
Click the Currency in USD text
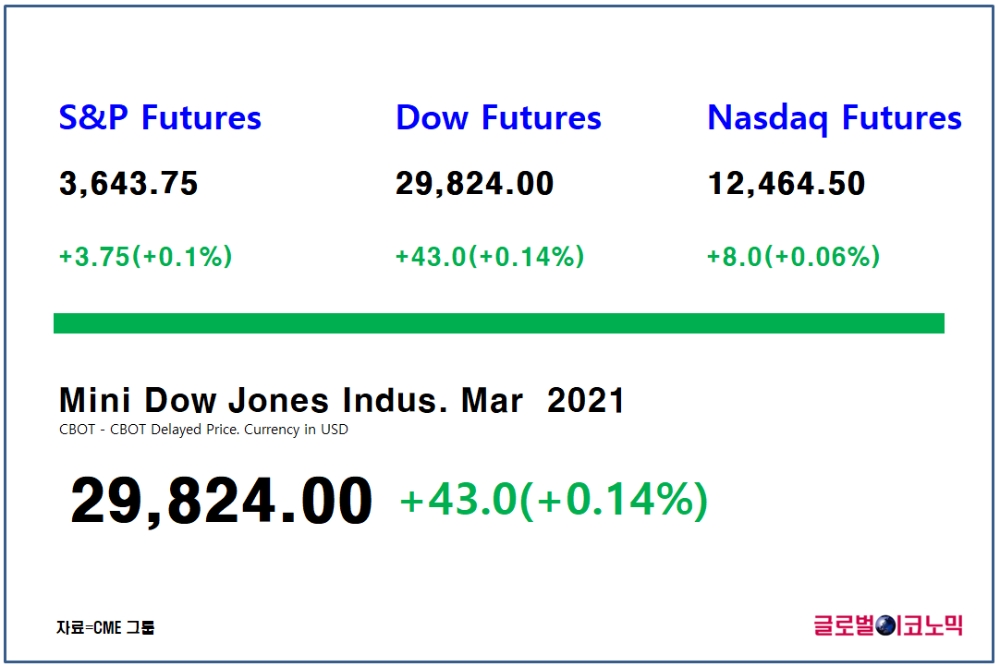297,430
